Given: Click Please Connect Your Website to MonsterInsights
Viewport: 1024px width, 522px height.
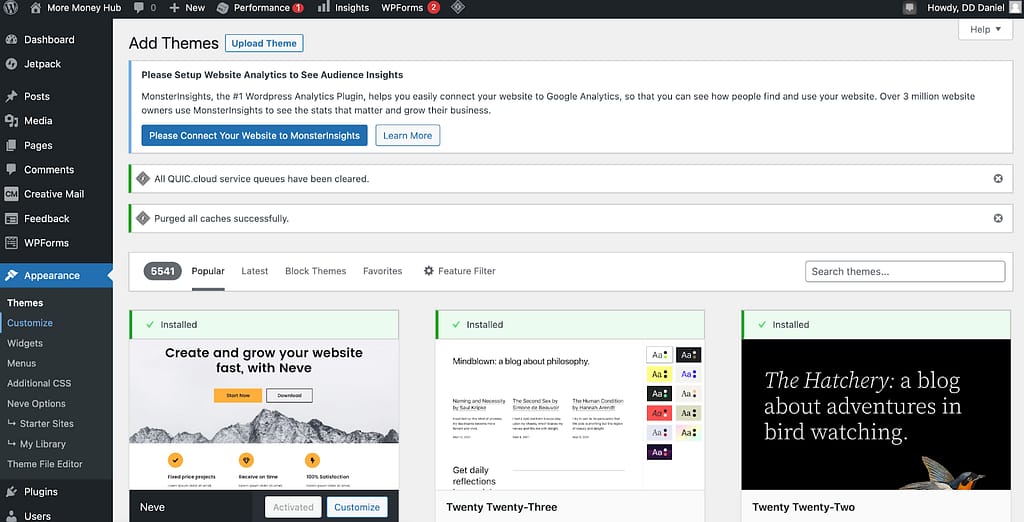Looking at the screenshot, I should (x=255, y=136).
